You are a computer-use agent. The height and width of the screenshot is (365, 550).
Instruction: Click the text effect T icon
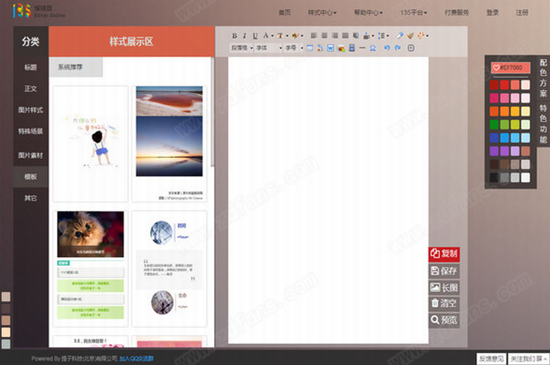click(280, 35)
